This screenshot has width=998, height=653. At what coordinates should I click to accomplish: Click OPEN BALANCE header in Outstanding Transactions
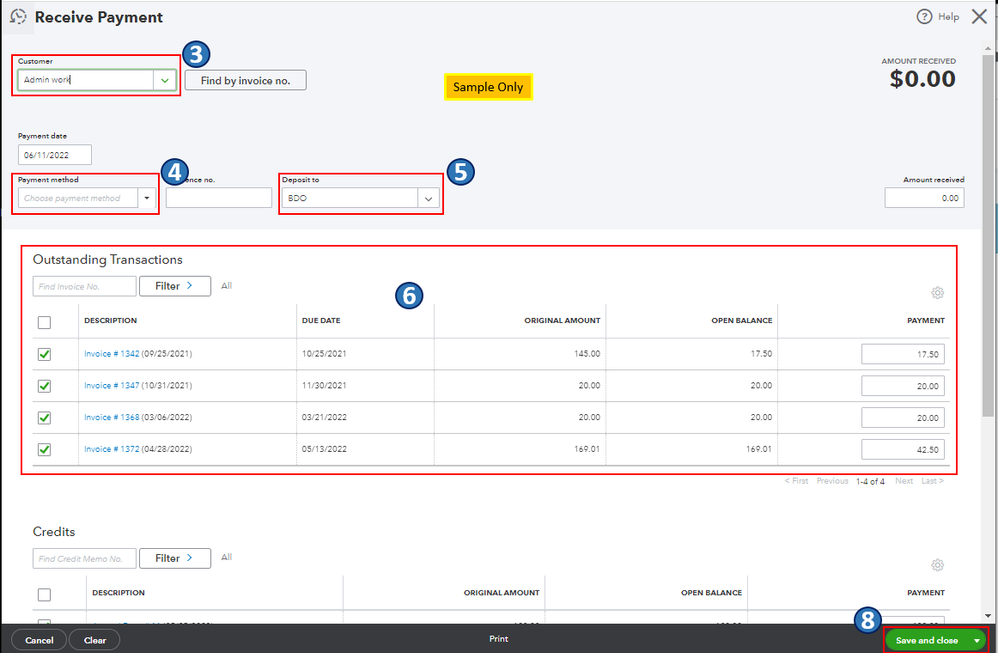pos(741,321)
